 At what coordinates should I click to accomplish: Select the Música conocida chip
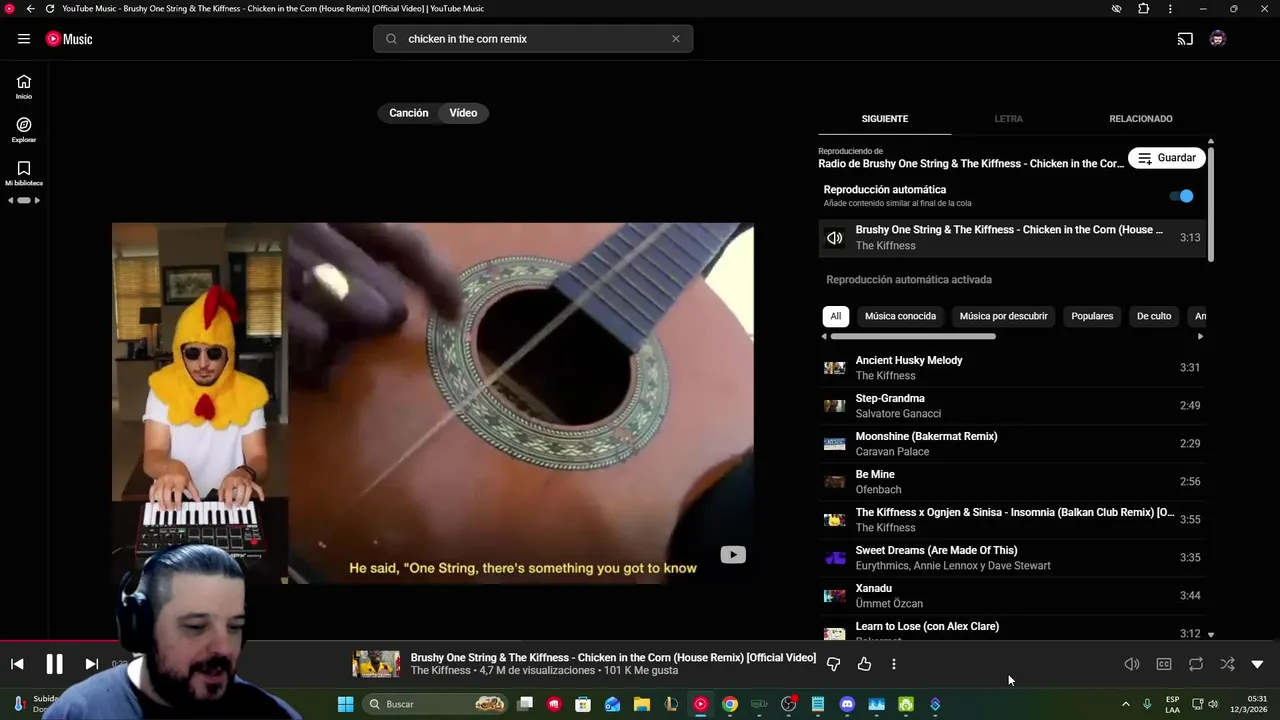(900, 316)
